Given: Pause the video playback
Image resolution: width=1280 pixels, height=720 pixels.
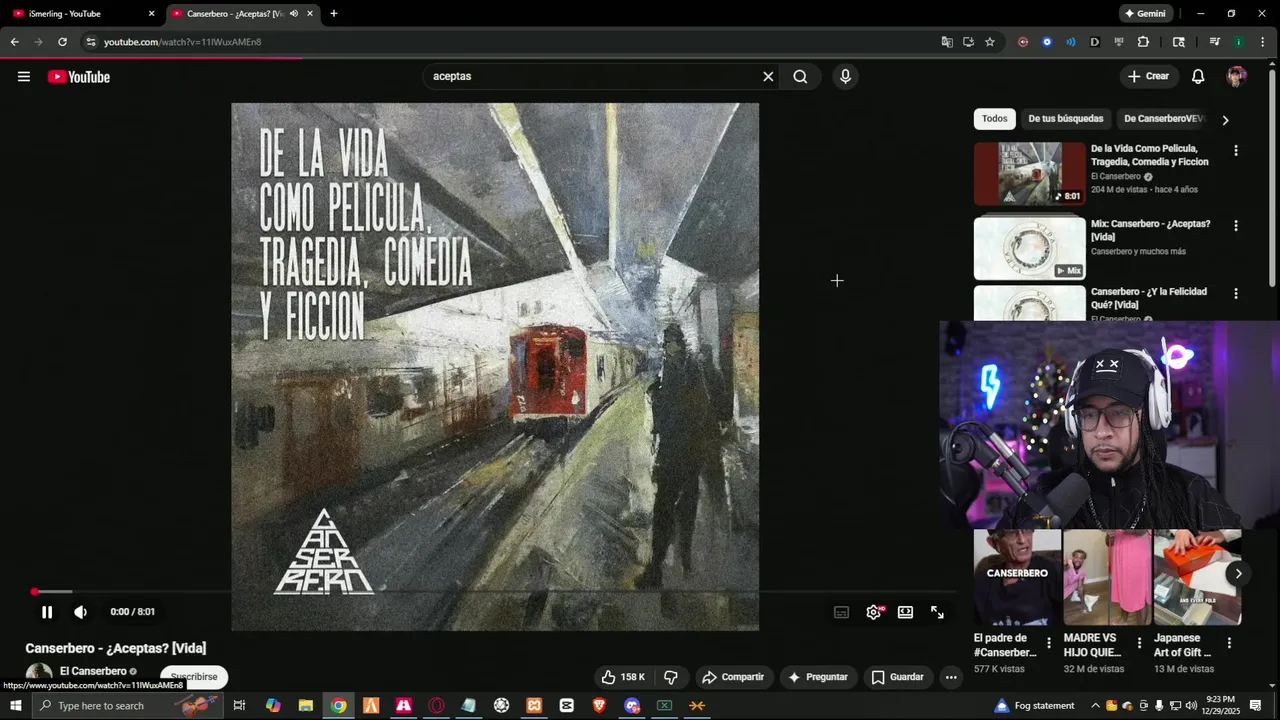Looking at the screenshot, I should click(x=47, y=612).
